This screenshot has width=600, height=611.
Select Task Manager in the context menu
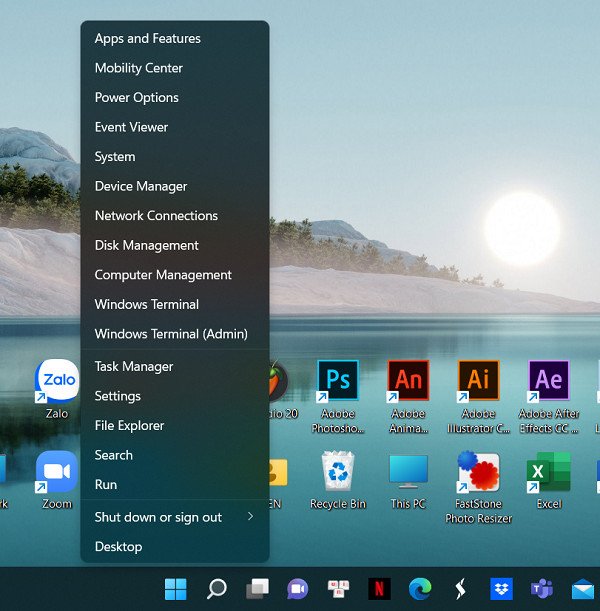(134, 367)
